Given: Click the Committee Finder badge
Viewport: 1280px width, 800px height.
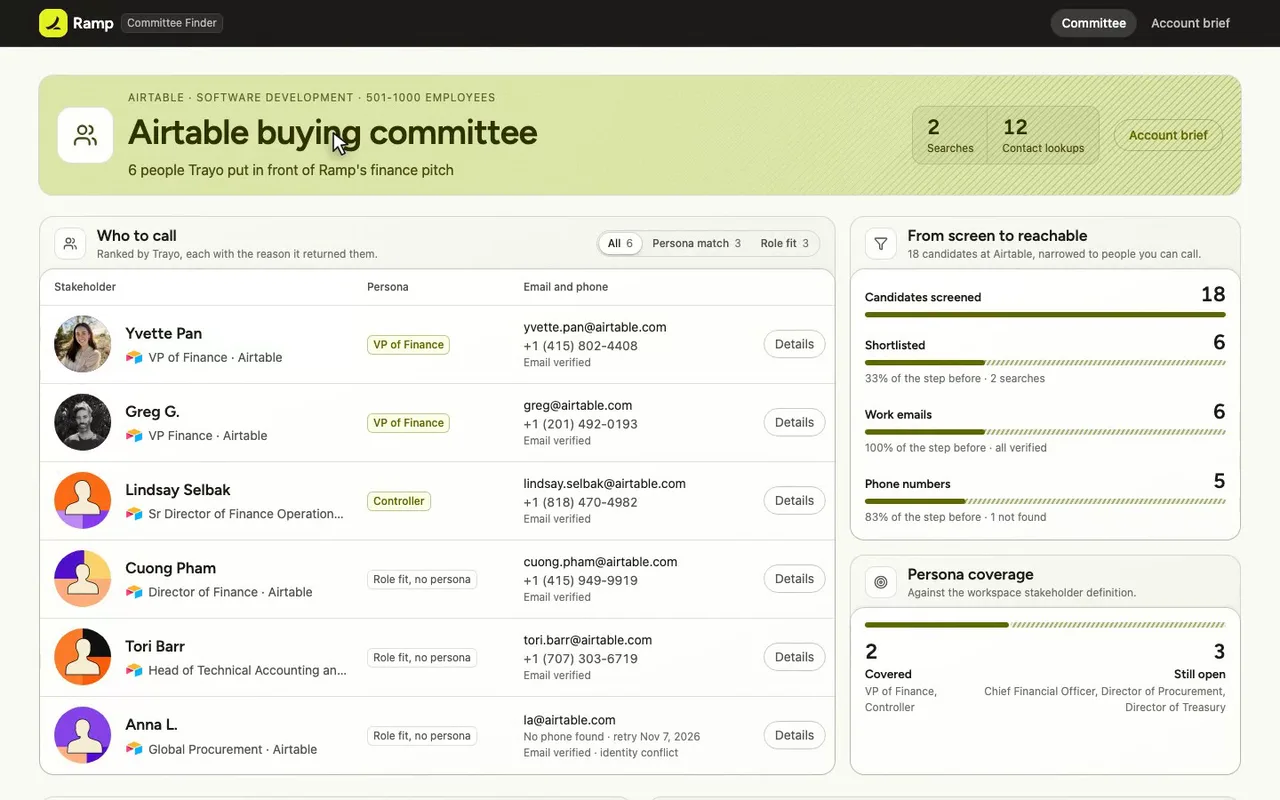Looking at the screenshot, I should 172,23.
